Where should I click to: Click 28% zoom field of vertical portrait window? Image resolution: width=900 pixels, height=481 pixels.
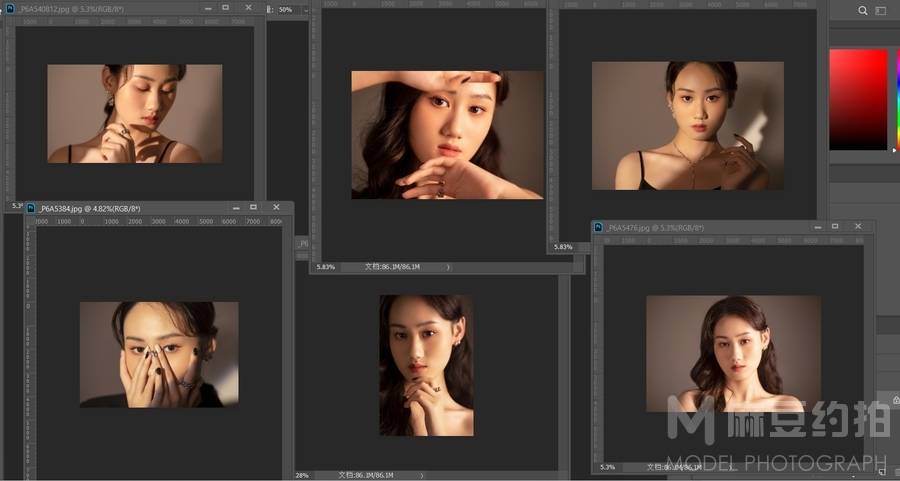[302, 475]
